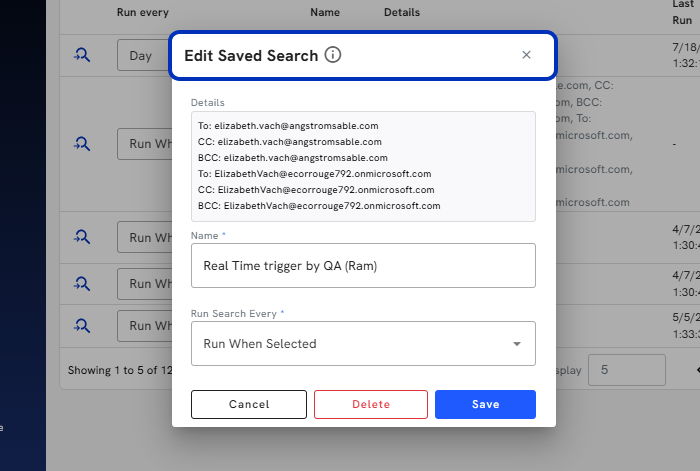Click the Details column header in table
The image size is (700, 471).
[402, 13]
